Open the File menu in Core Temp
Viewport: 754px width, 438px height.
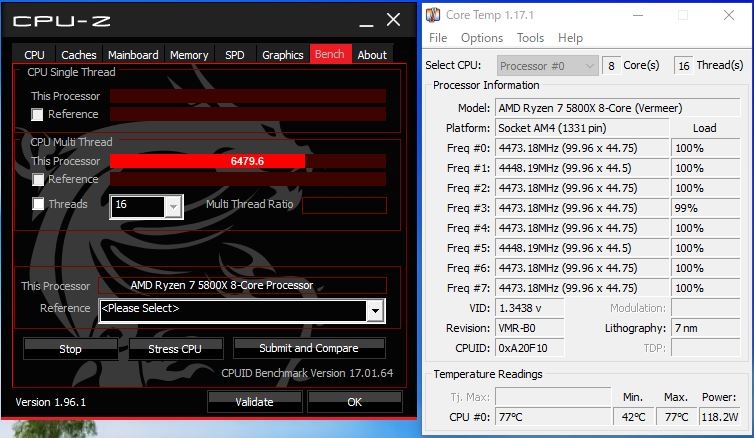[x=438, y=38]
